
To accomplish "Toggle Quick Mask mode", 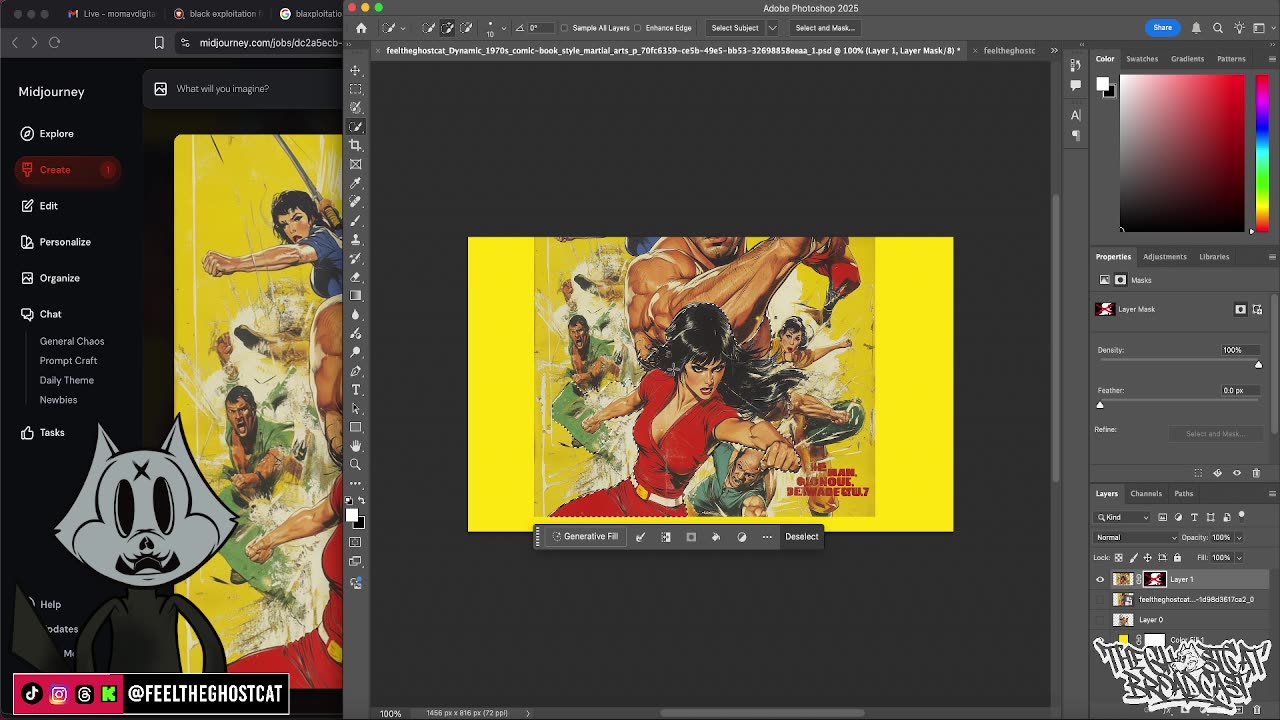I will 355,542.
